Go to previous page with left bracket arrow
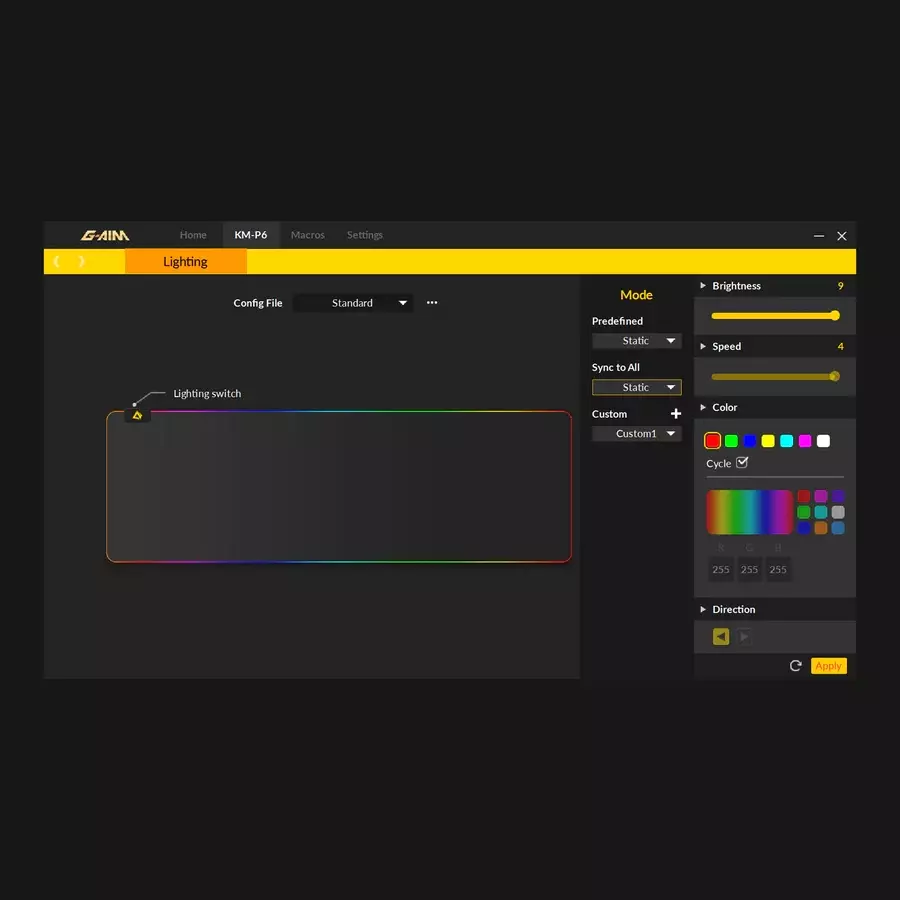The width and height of the screenshot is (900, 900). (x=57, y=261)
